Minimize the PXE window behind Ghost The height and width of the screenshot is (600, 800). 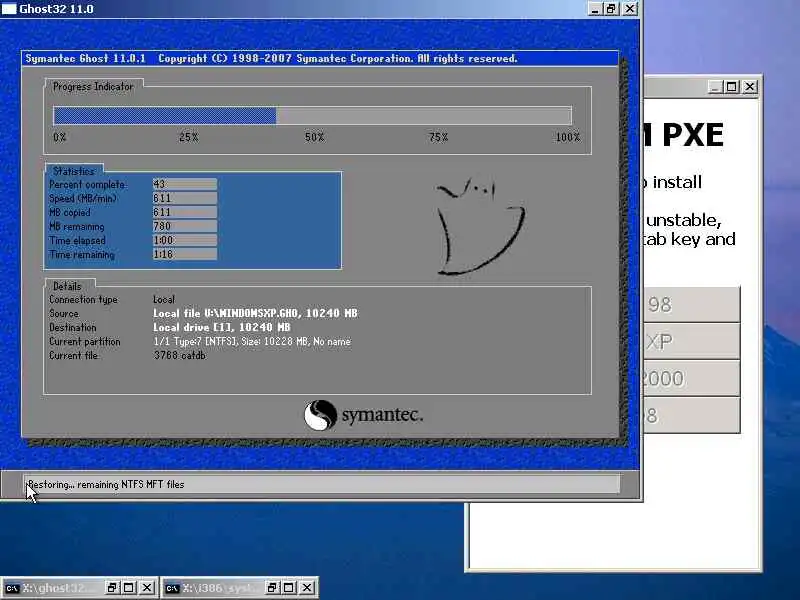pyautogui.click(x=715, y=87)
